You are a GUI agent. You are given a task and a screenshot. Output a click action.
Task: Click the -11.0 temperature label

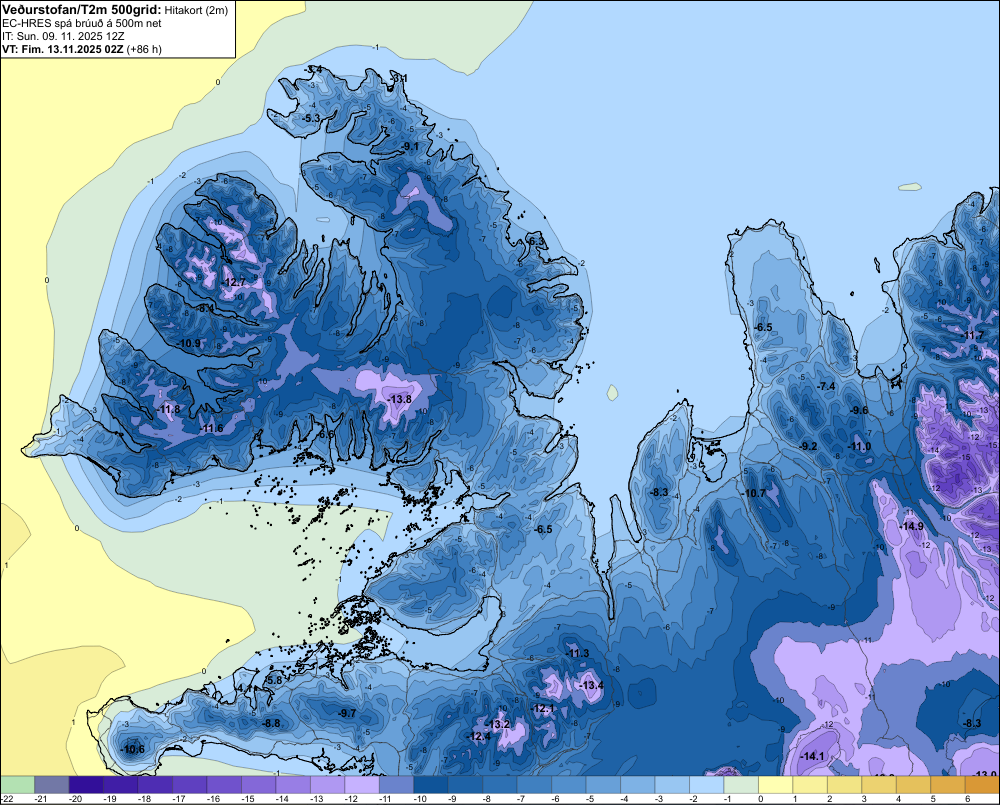pyautogui.click(x=859, y=446)
